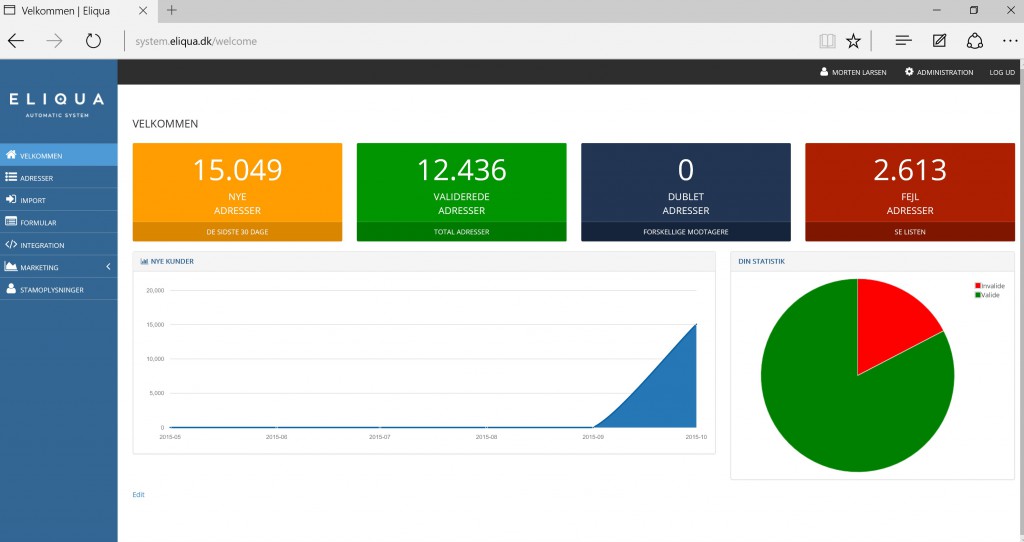Click the browser forward arrow
The width and height of the screenshot is (1024, 542).
pos(54,41)
